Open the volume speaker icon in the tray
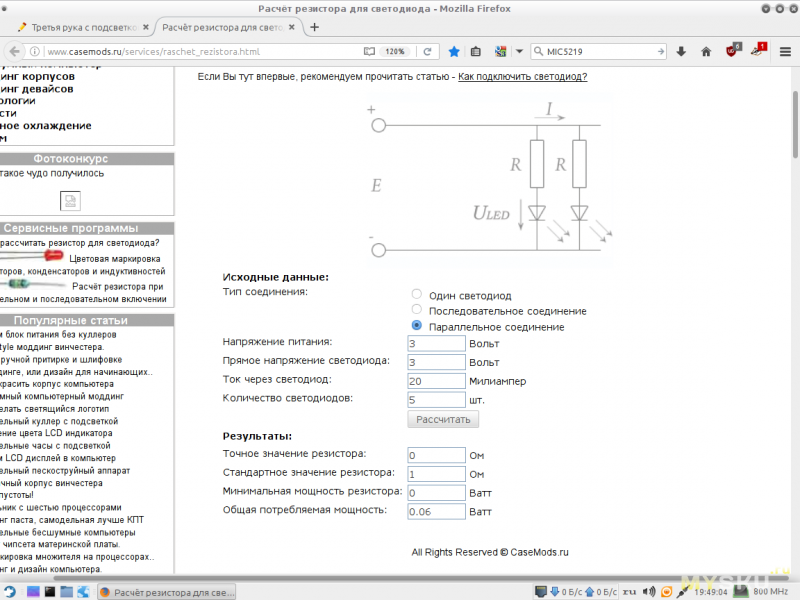Screen dimensions: 800x600 coord(649,592)
